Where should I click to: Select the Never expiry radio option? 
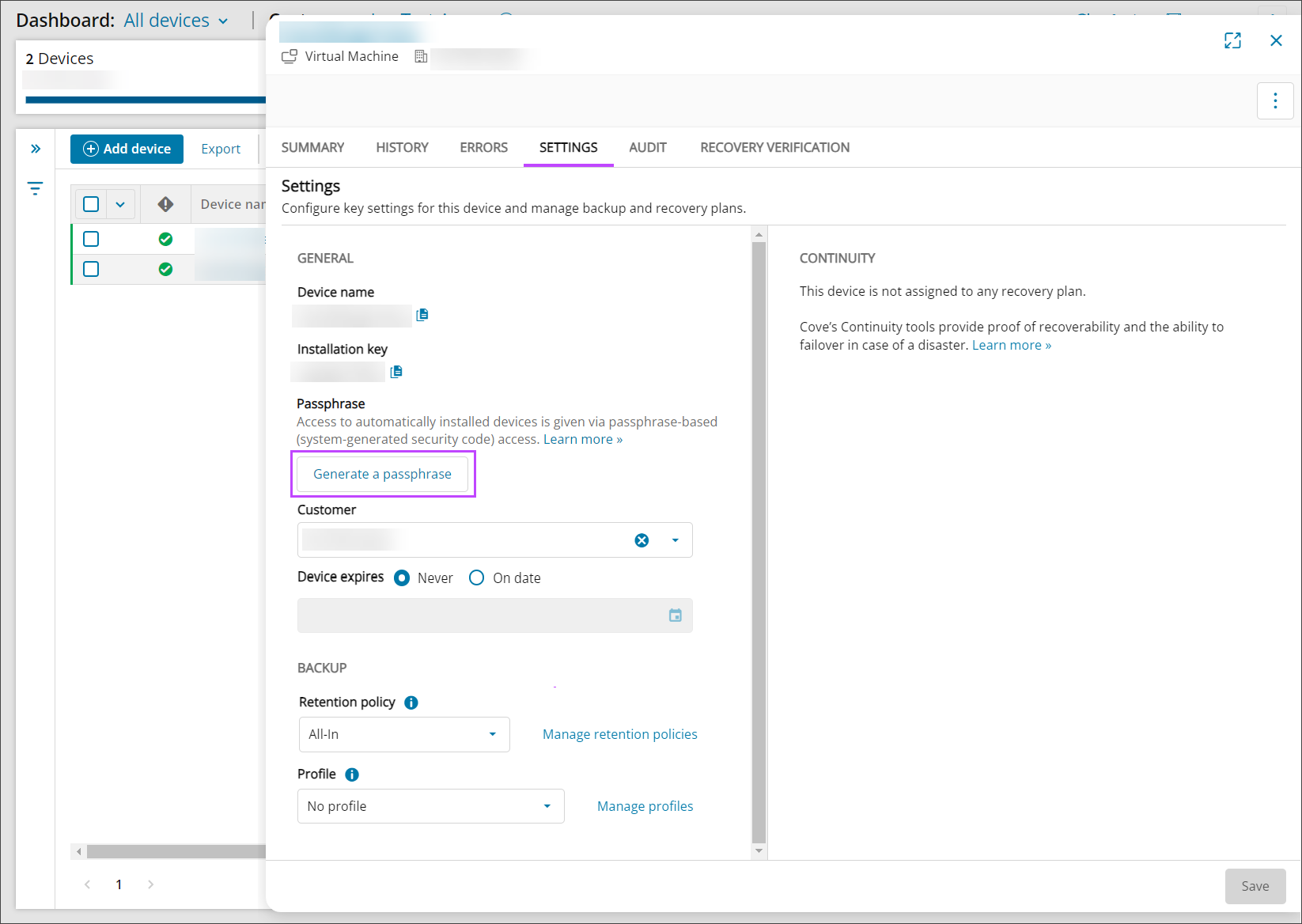tap(402, 578)
